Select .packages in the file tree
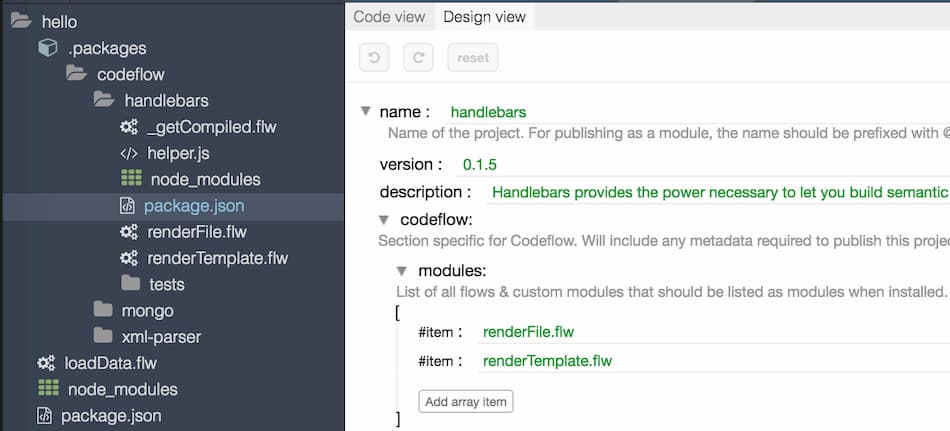The width and height of the screenshot is (950, 431). 107,48
